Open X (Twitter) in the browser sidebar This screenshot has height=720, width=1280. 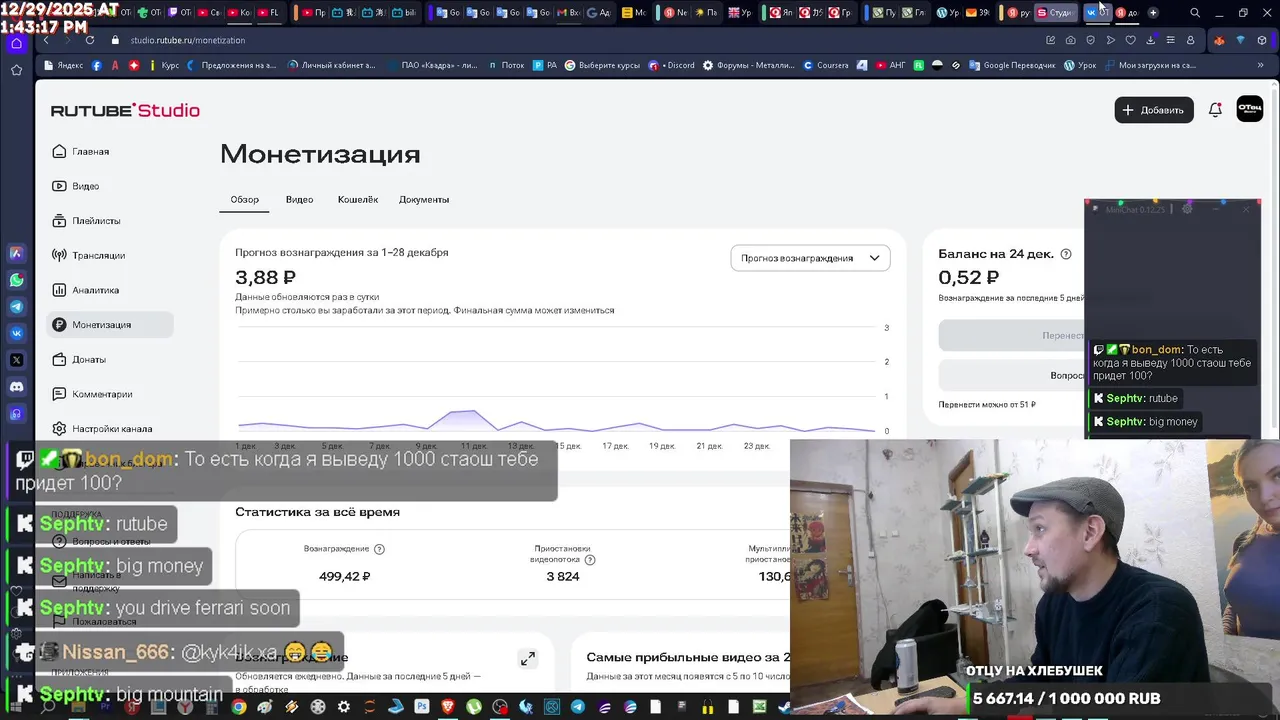(16, 360)
